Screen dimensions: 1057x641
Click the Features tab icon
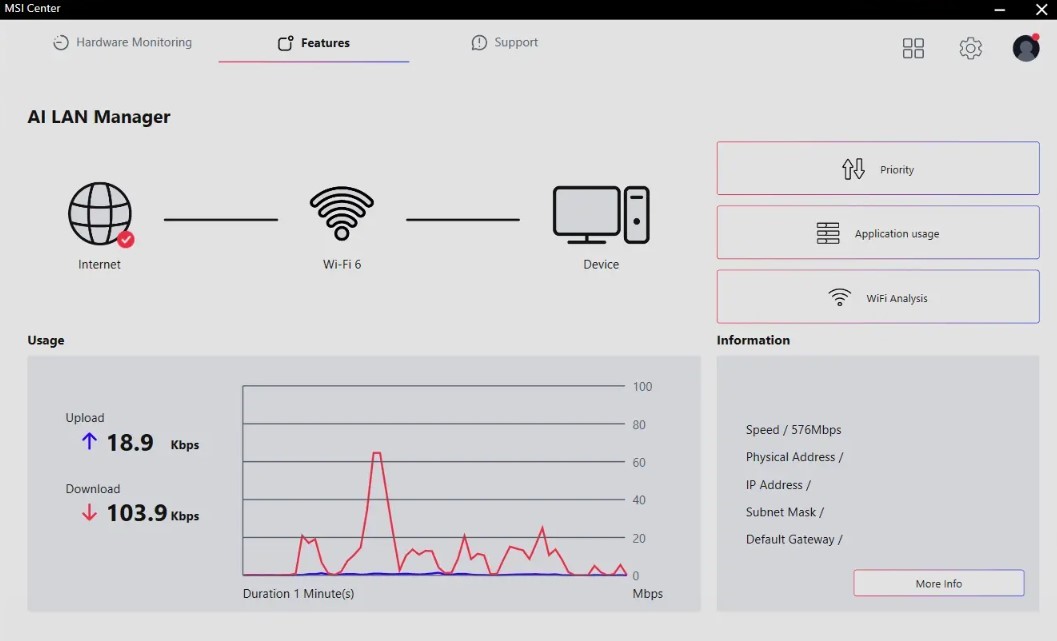[x=285, y=43]
